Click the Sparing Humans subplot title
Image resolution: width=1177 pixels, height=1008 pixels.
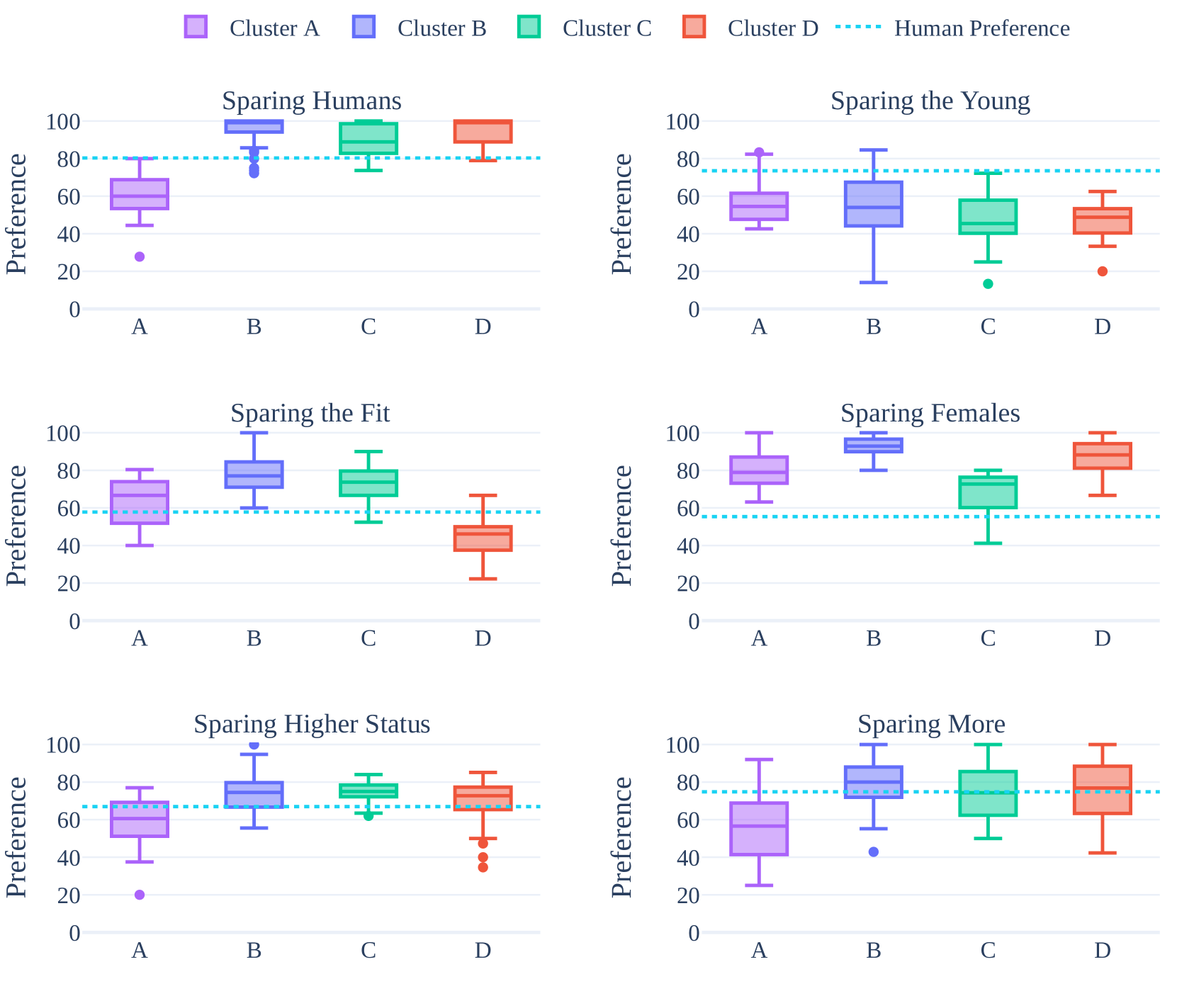312,101
